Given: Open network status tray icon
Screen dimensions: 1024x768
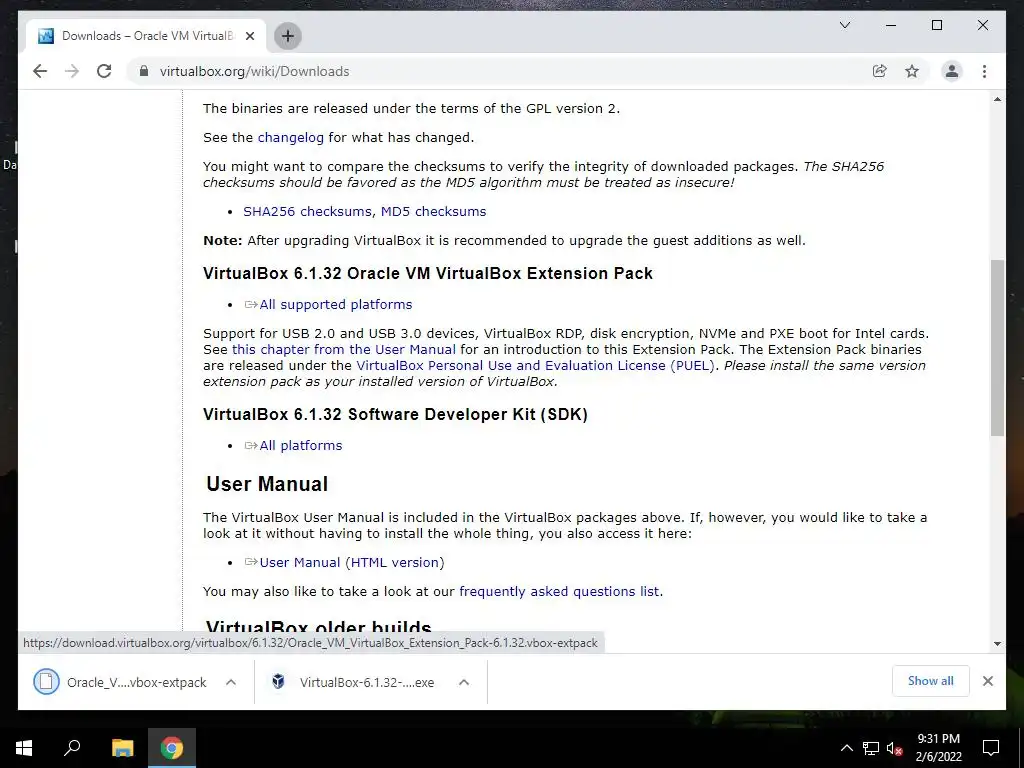Looking at the screenshot, I should (871, 748).
